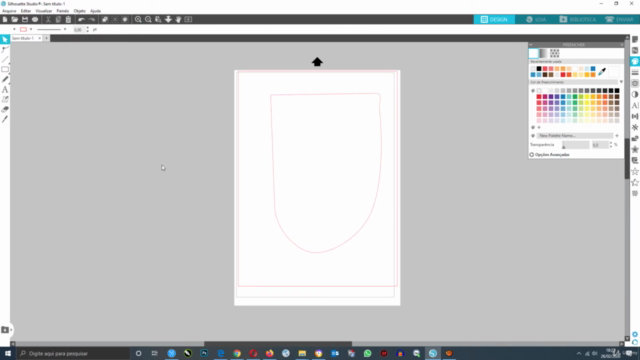This screenshot has width=640, height=360.
Task: Pick the black swatch in recently used colors
Action: coord(539,69)
